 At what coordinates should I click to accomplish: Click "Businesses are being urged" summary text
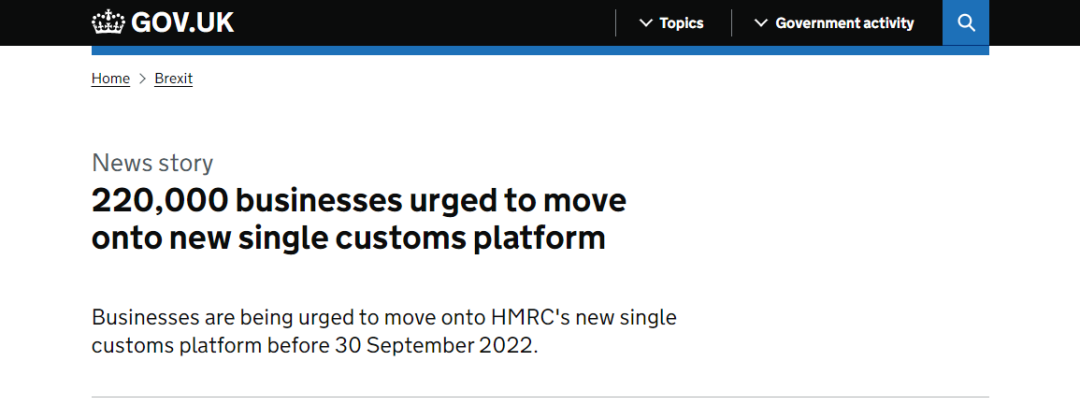220,318
